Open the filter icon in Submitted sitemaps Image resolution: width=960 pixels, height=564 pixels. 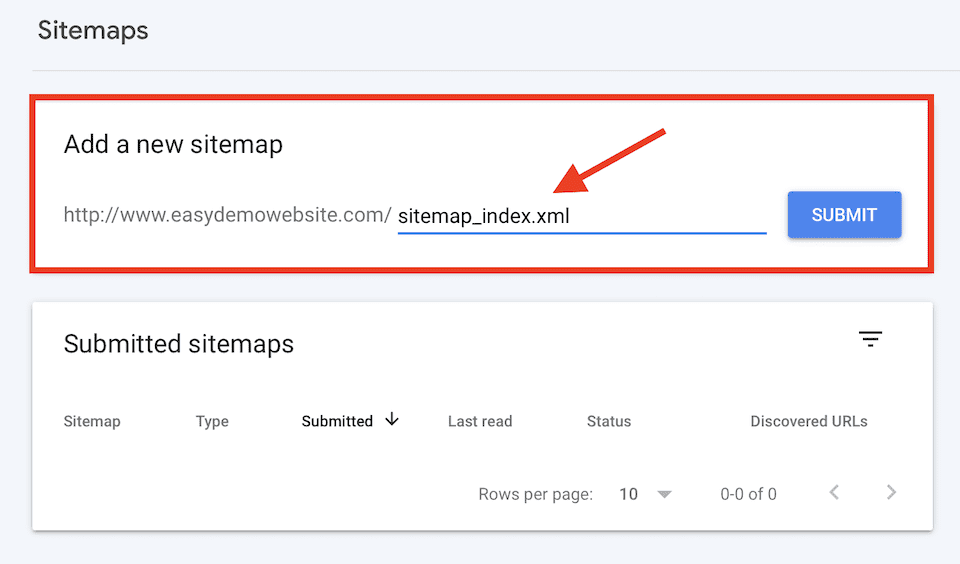tap(870, 340)
